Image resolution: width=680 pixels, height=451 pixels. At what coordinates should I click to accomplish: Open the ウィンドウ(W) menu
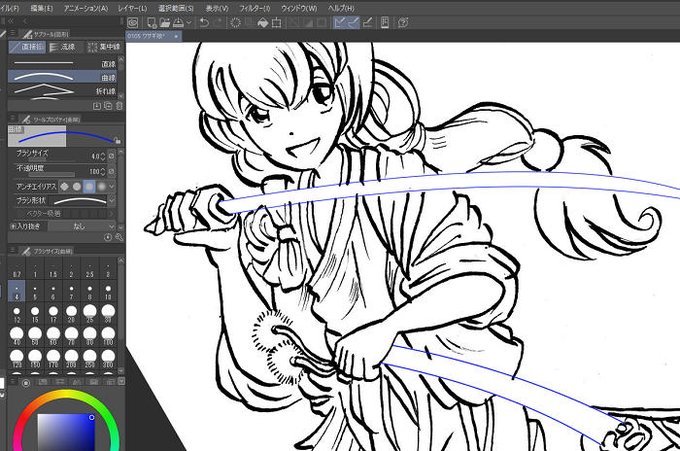[299, 8]
